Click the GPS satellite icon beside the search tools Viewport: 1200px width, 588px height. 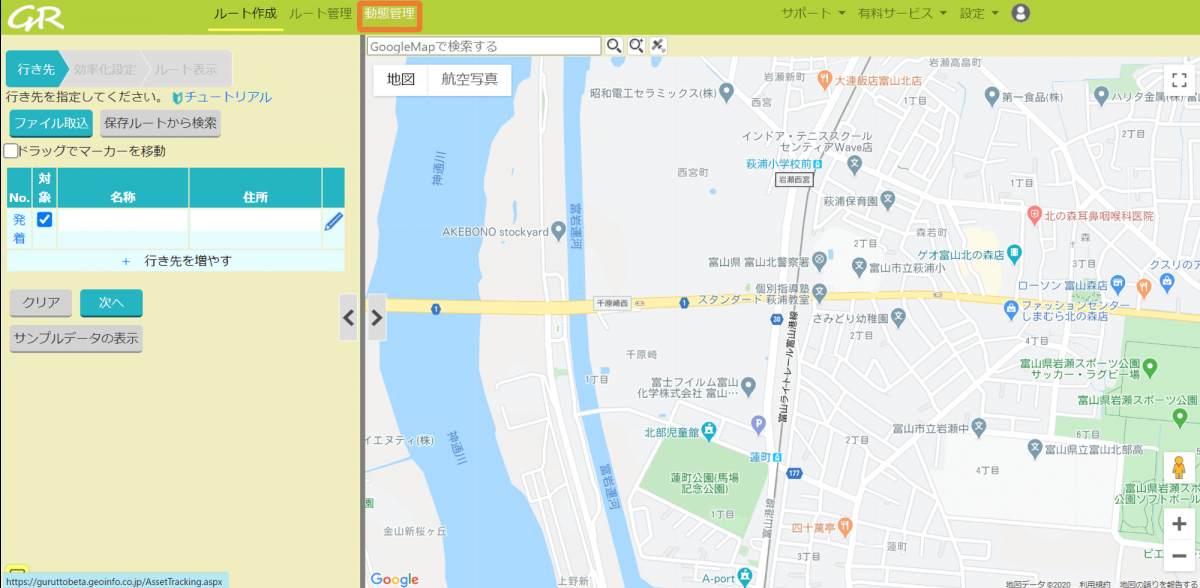point(658,45)
